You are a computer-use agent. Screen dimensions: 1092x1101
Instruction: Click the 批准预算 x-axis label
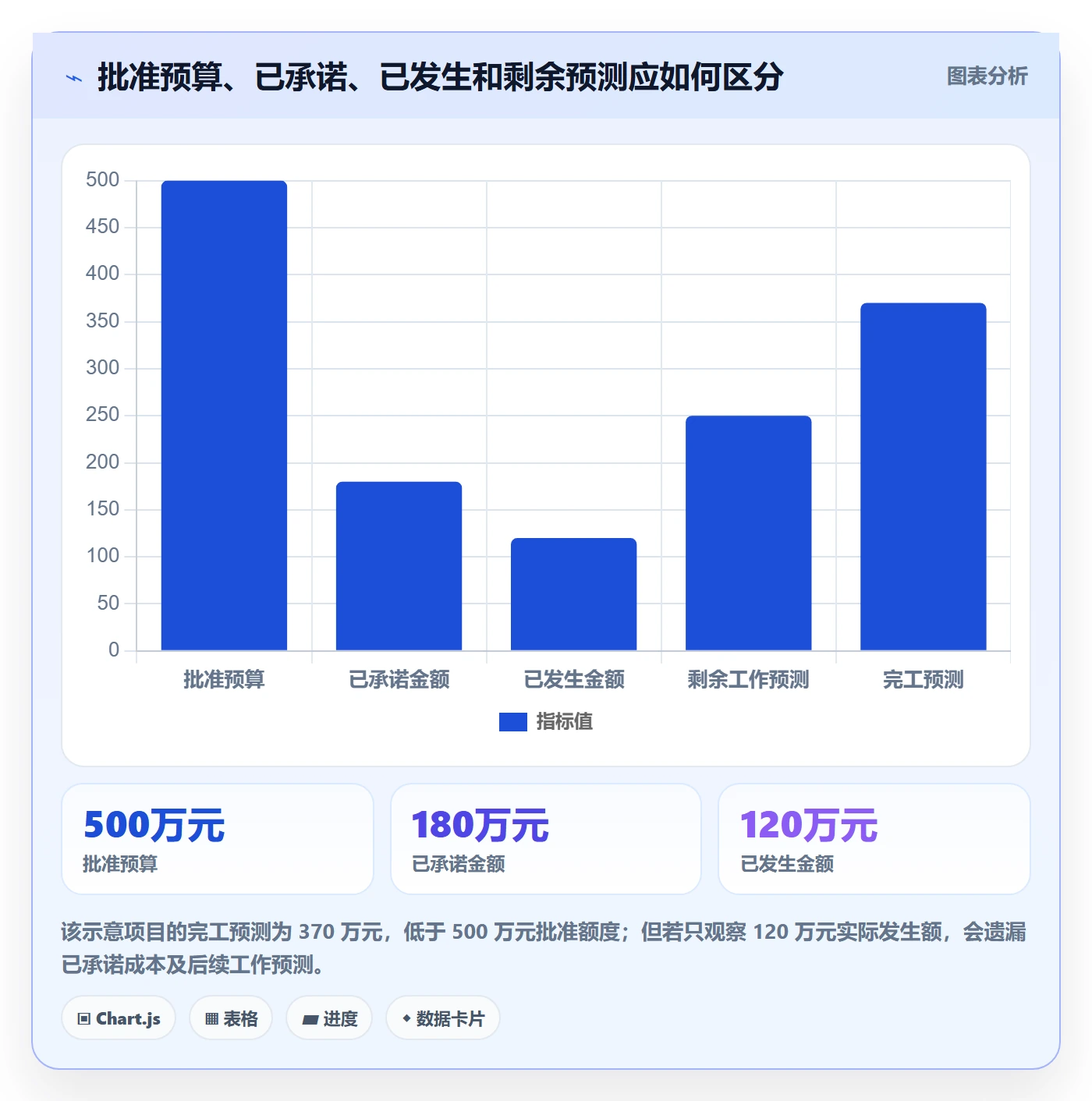click(x=224, y=680)
